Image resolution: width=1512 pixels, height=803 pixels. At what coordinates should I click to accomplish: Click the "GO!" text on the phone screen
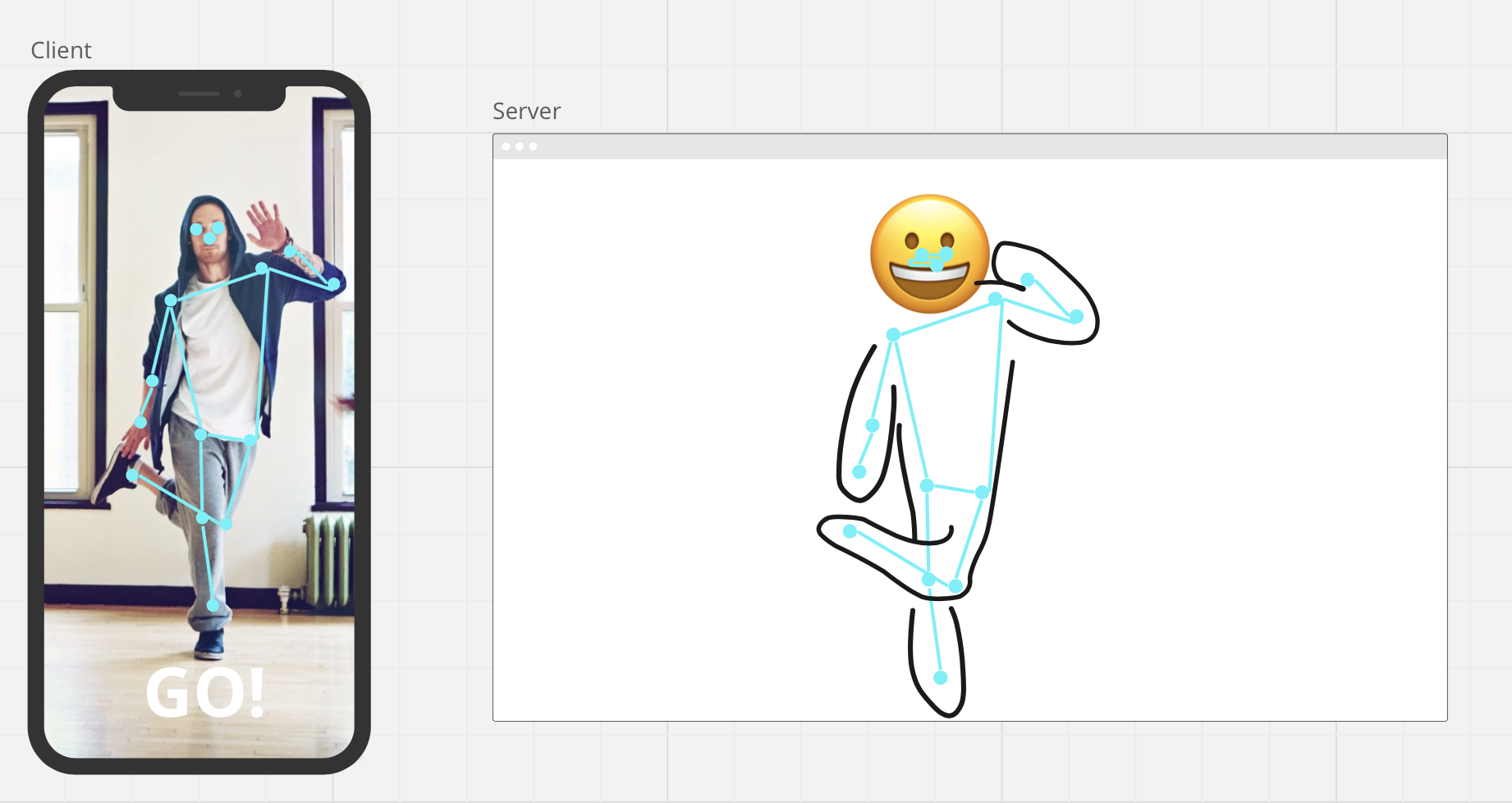[x=205, y=693]
